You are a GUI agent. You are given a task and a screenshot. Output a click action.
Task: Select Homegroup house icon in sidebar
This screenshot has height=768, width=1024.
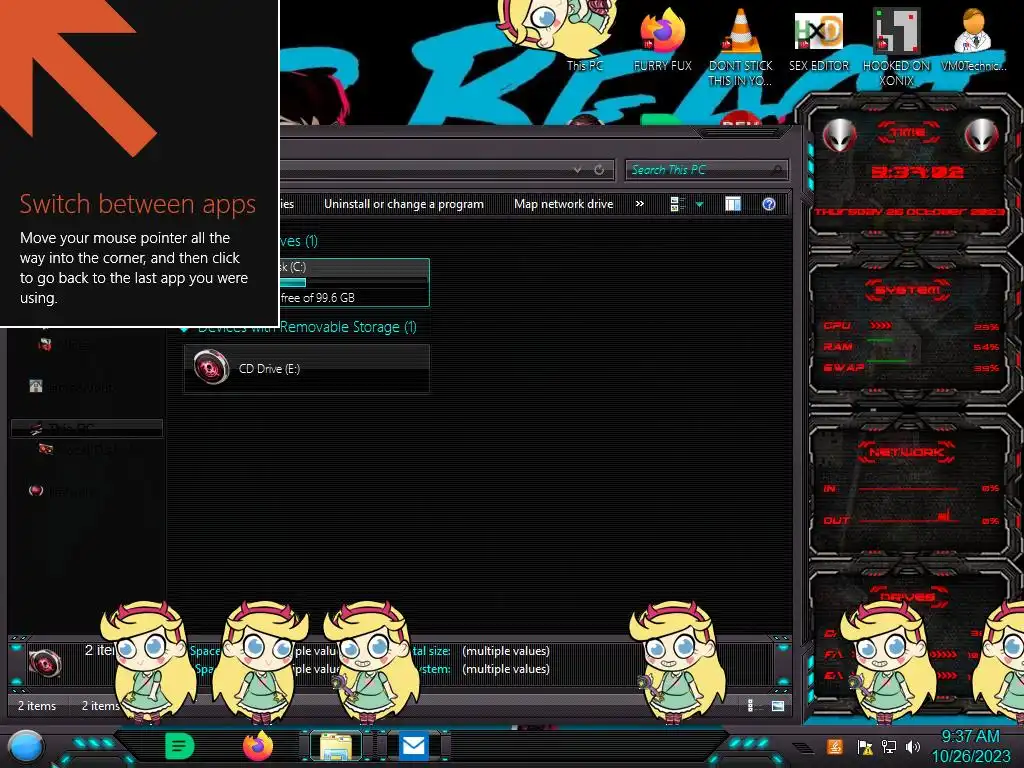pyautogui.click(x=36, y=387)
